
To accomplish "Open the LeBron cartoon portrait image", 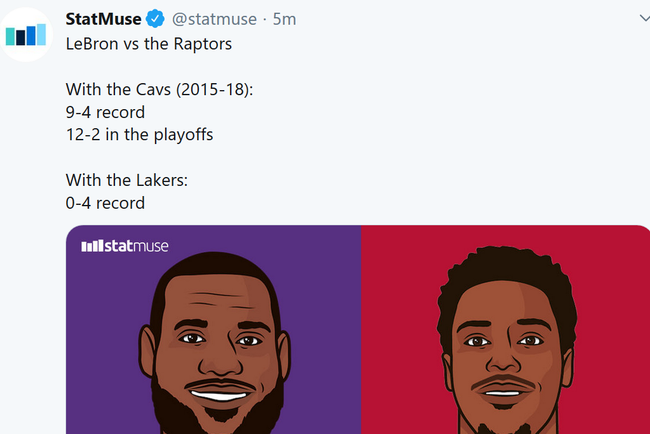I will pyautogui.click(x=214, y=343).
